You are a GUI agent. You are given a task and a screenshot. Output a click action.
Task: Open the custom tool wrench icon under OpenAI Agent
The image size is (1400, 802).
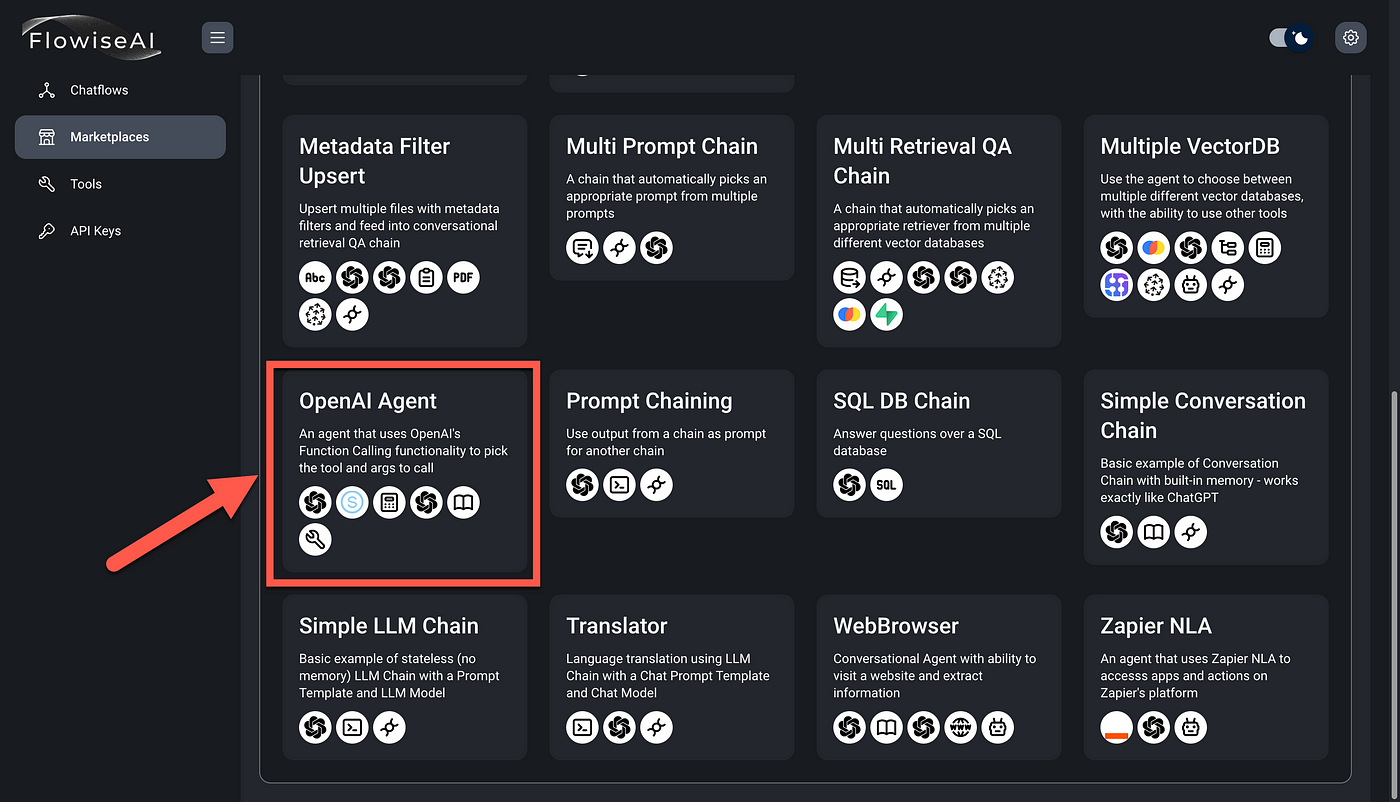(315, 539)
